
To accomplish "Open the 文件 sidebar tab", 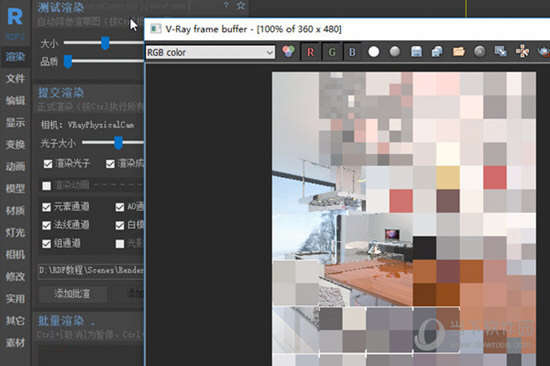I will pos(15,79).
